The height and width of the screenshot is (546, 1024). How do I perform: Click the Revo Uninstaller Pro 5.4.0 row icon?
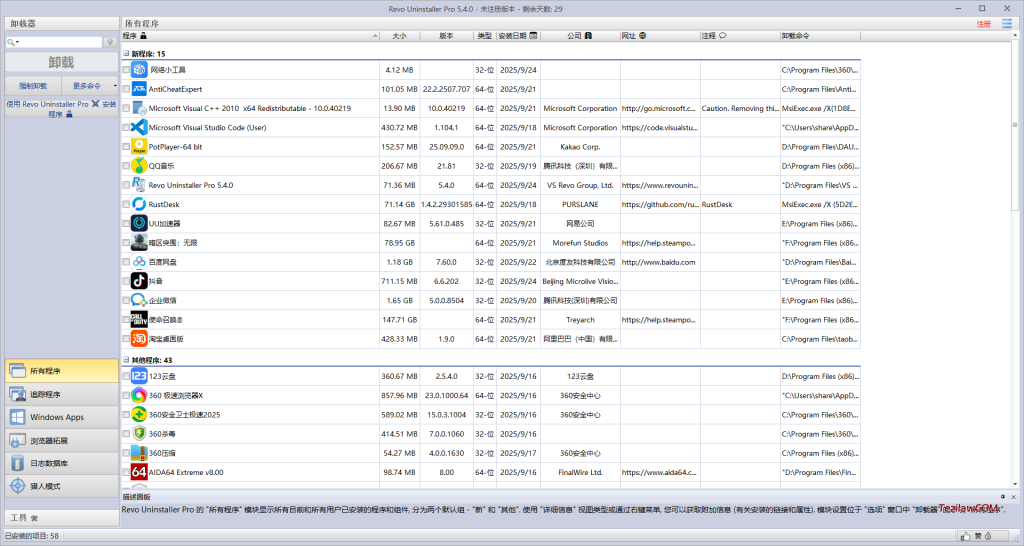point(139,185)
